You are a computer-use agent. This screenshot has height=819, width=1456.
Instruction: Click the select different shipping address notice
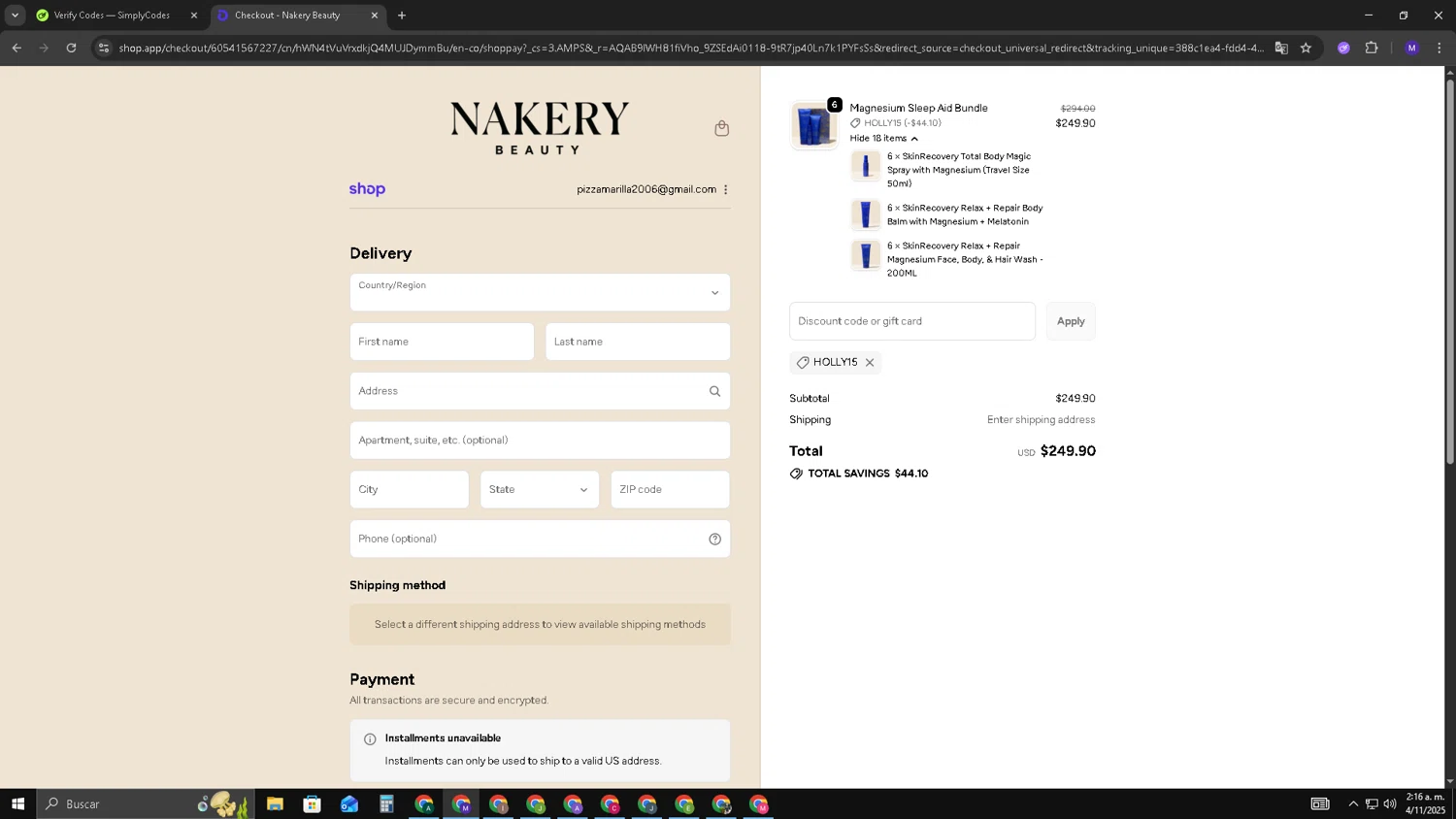(540, 625)
